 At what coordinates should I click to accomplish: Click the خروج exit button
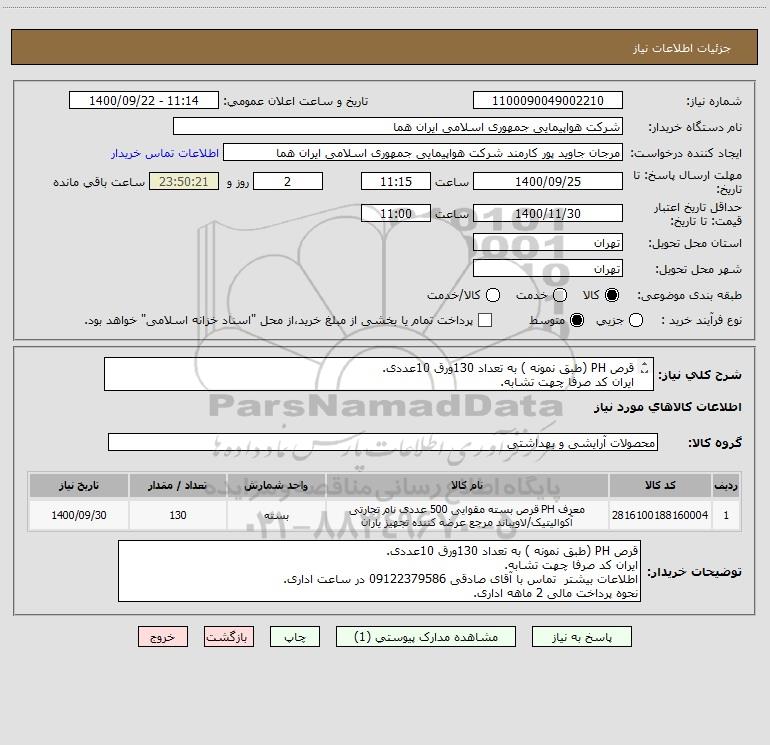pyautogui.click(x=163, y=637)
